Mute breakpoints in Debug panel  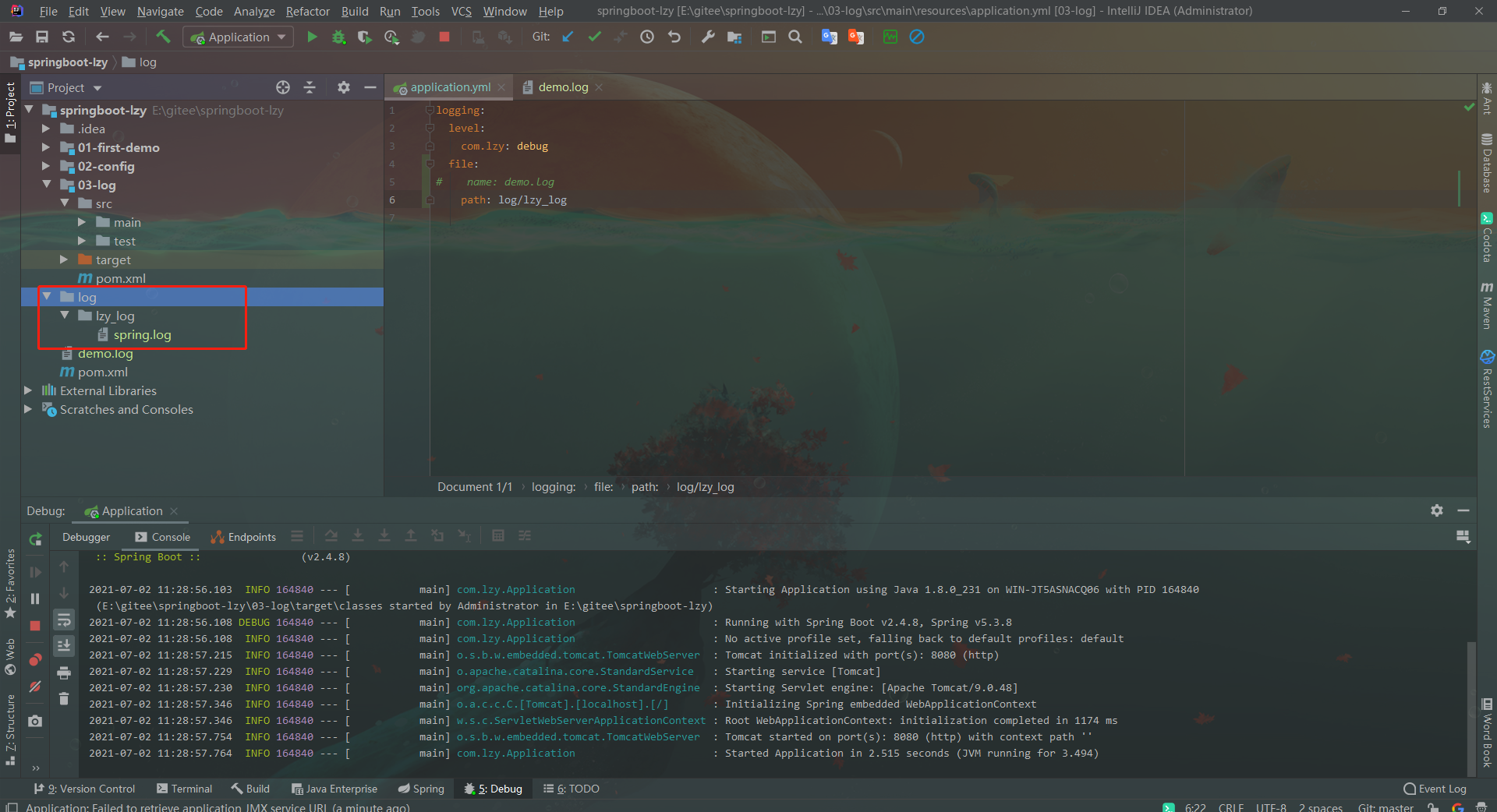pyautogui.click(x=35, y=687)
